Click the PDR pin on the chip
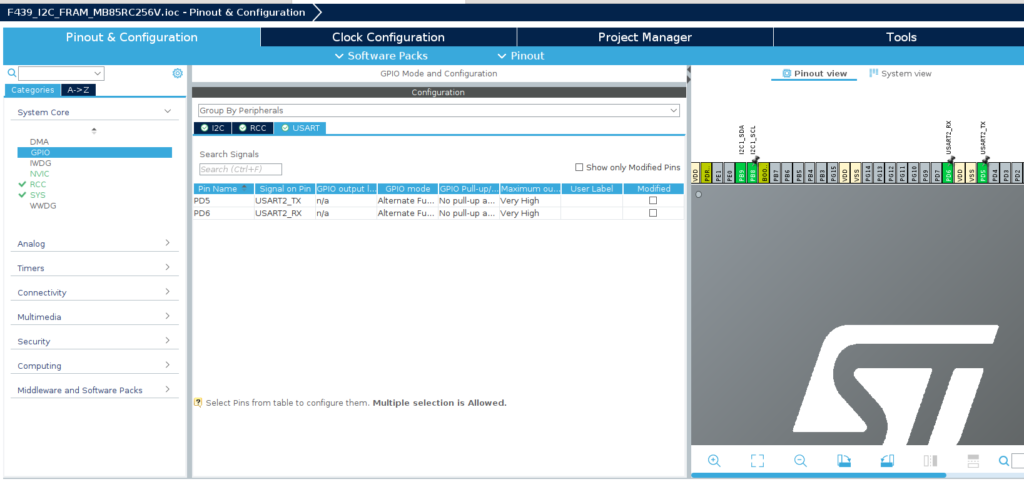This screenshot has width=1024, height=484. (707, 173)
